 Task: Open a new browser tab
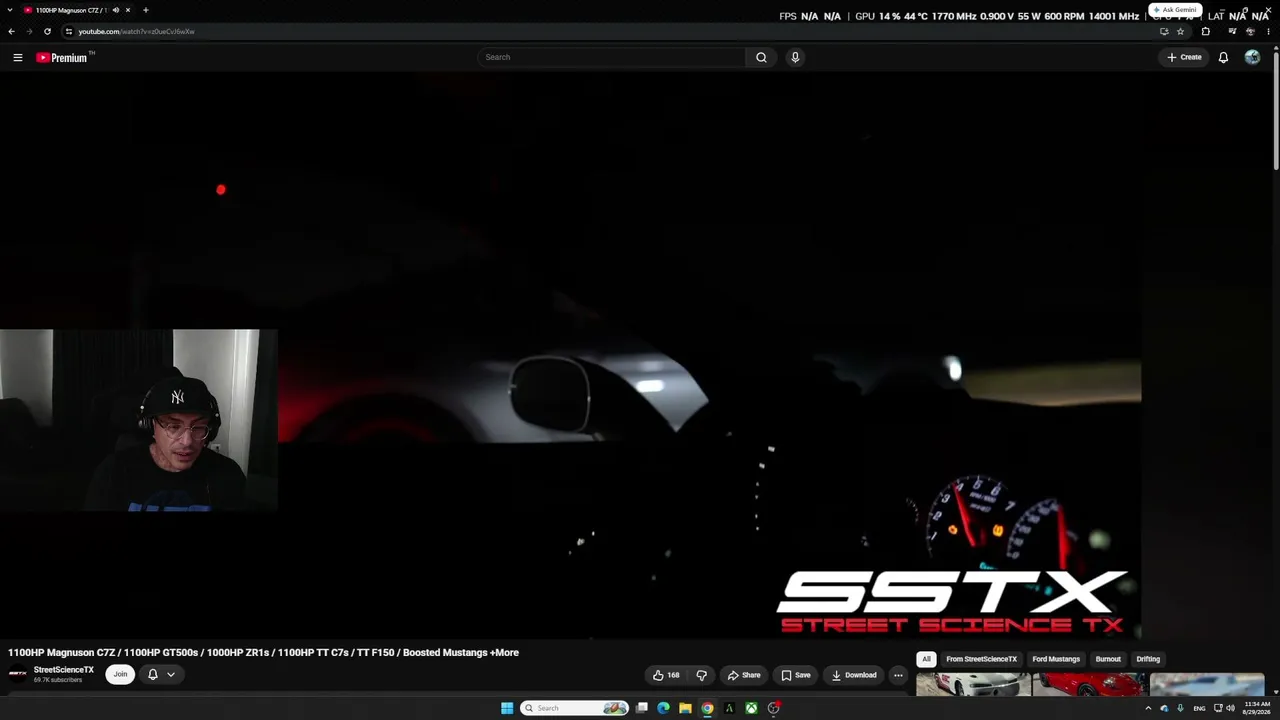146,10
